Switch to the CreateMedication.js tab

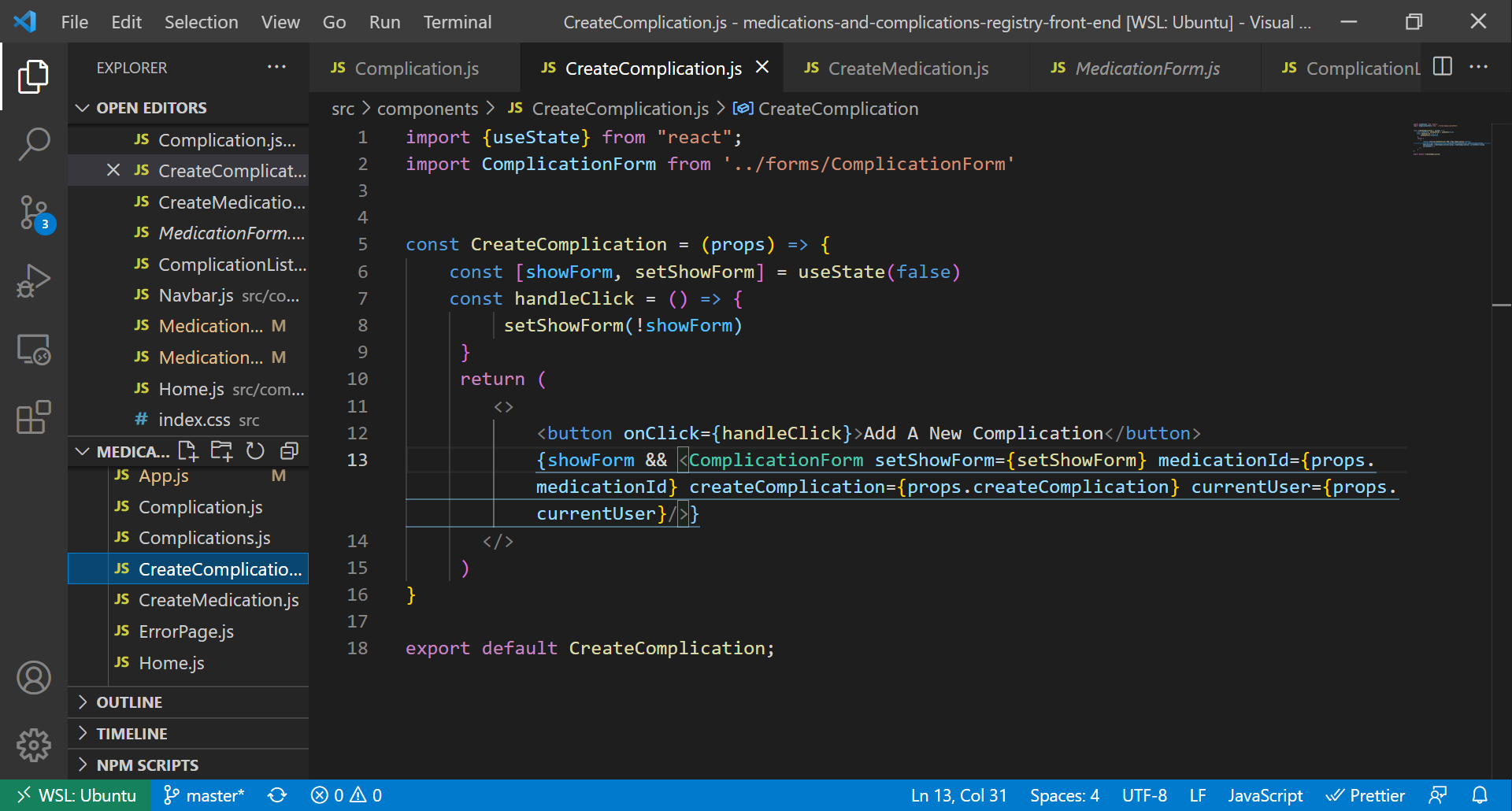point(907,69)
